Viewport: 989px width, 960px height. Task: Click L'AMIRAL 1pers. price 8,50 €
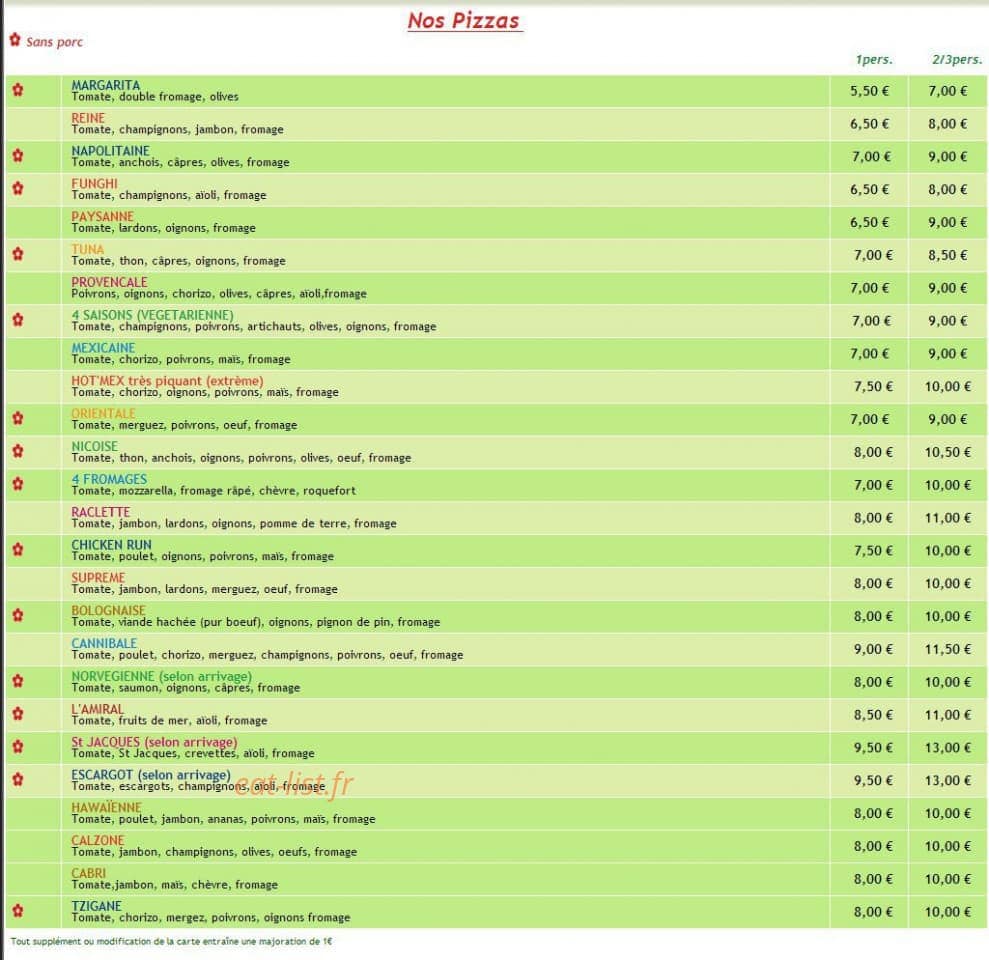873,714
